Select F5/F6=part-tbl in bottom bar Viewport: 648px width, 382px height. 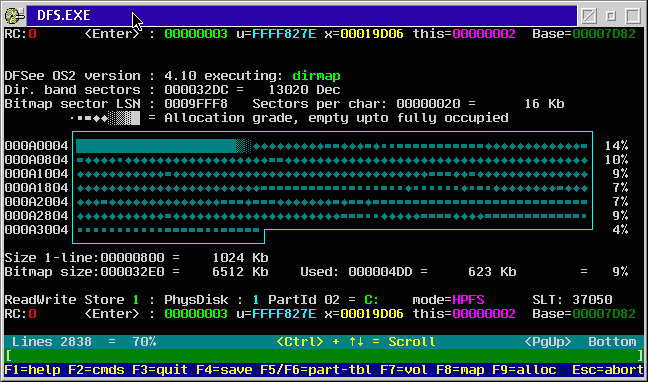[x=315, y=370]
